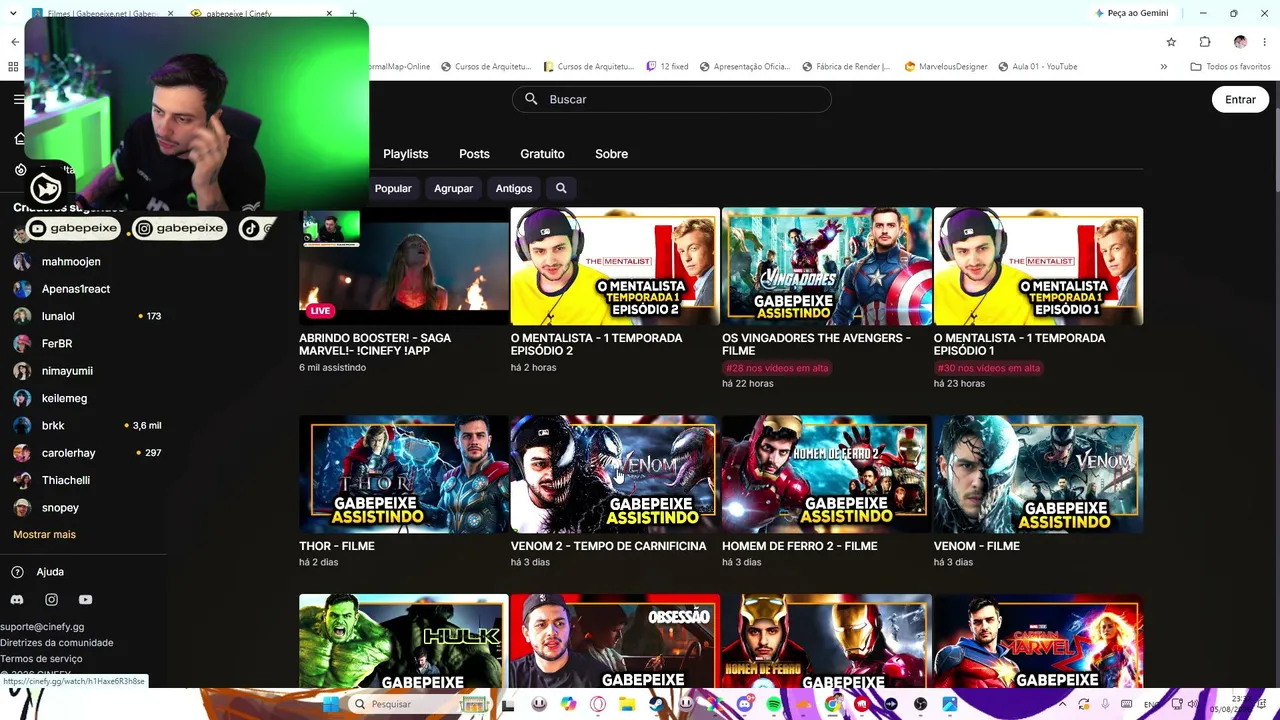Select the Agrupar filter
Screen dimensions: 1280x720
coord(453,188)
